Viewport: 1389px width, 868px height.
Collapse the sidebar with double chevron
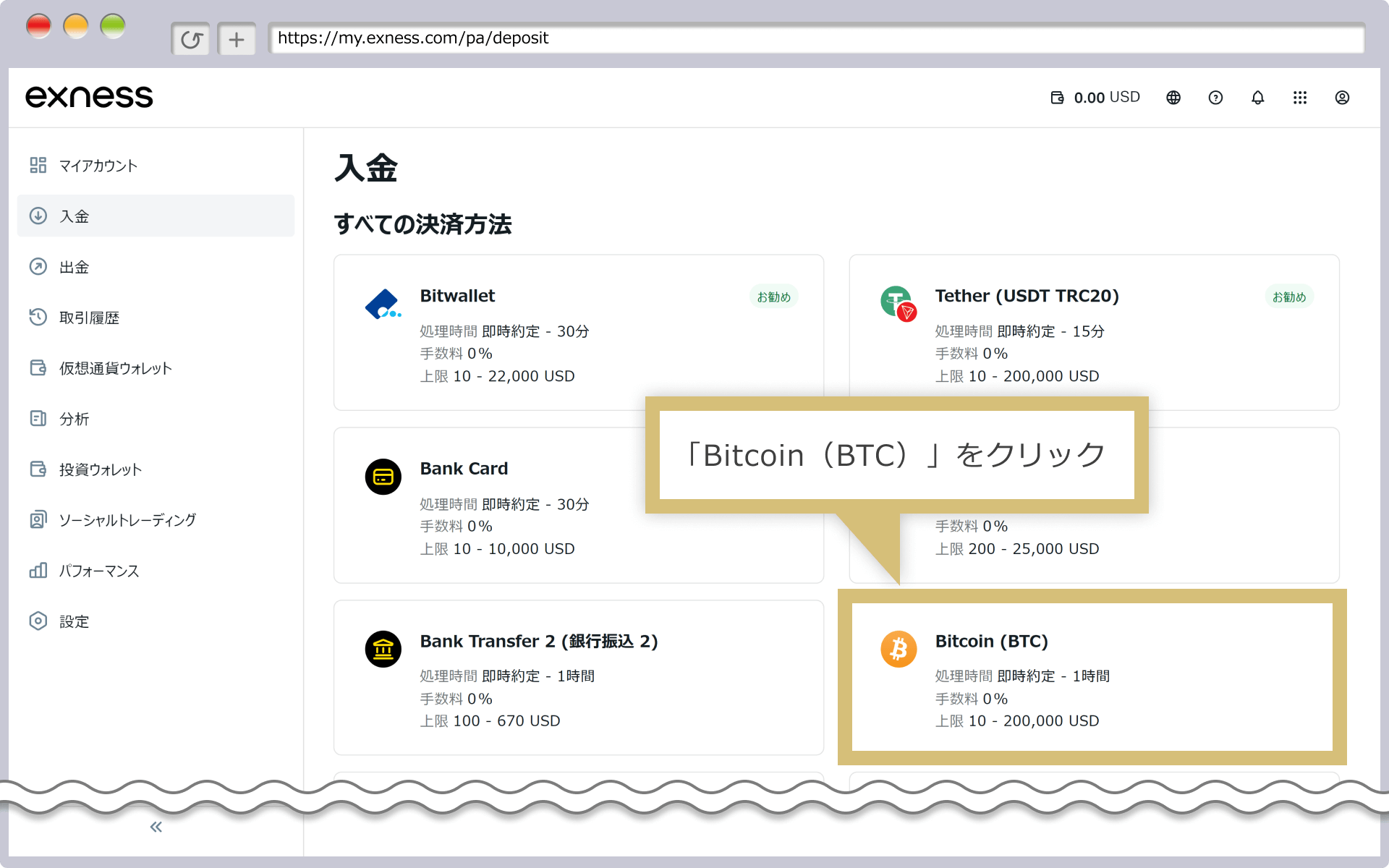pos(156,827)
